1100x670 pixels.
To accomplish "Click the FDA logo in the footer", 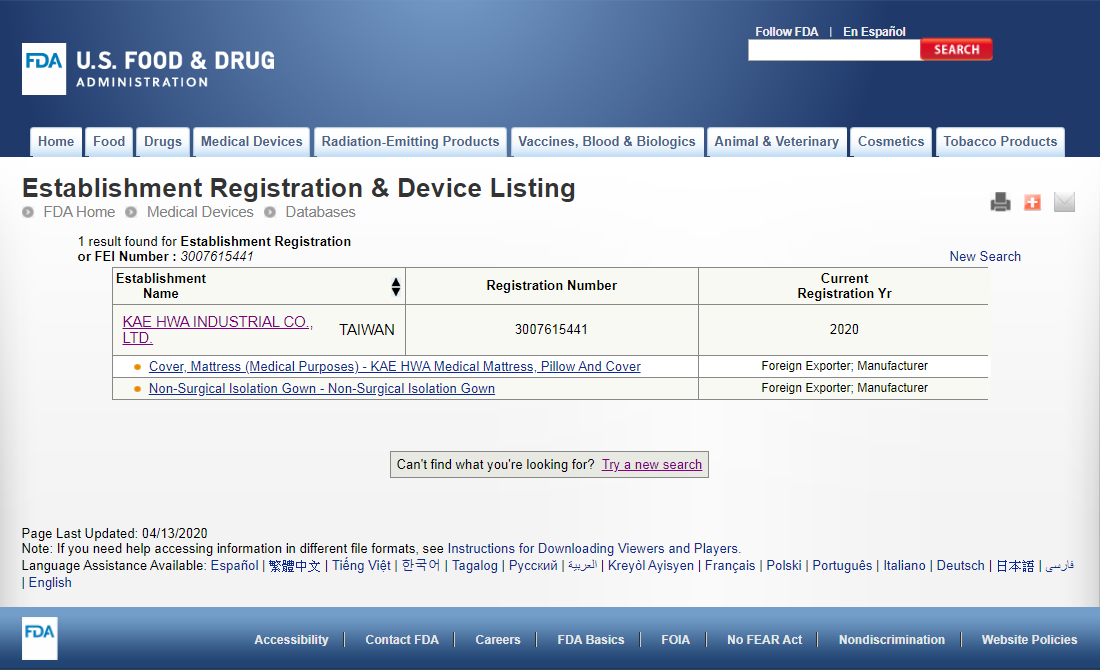I will 39,638.
